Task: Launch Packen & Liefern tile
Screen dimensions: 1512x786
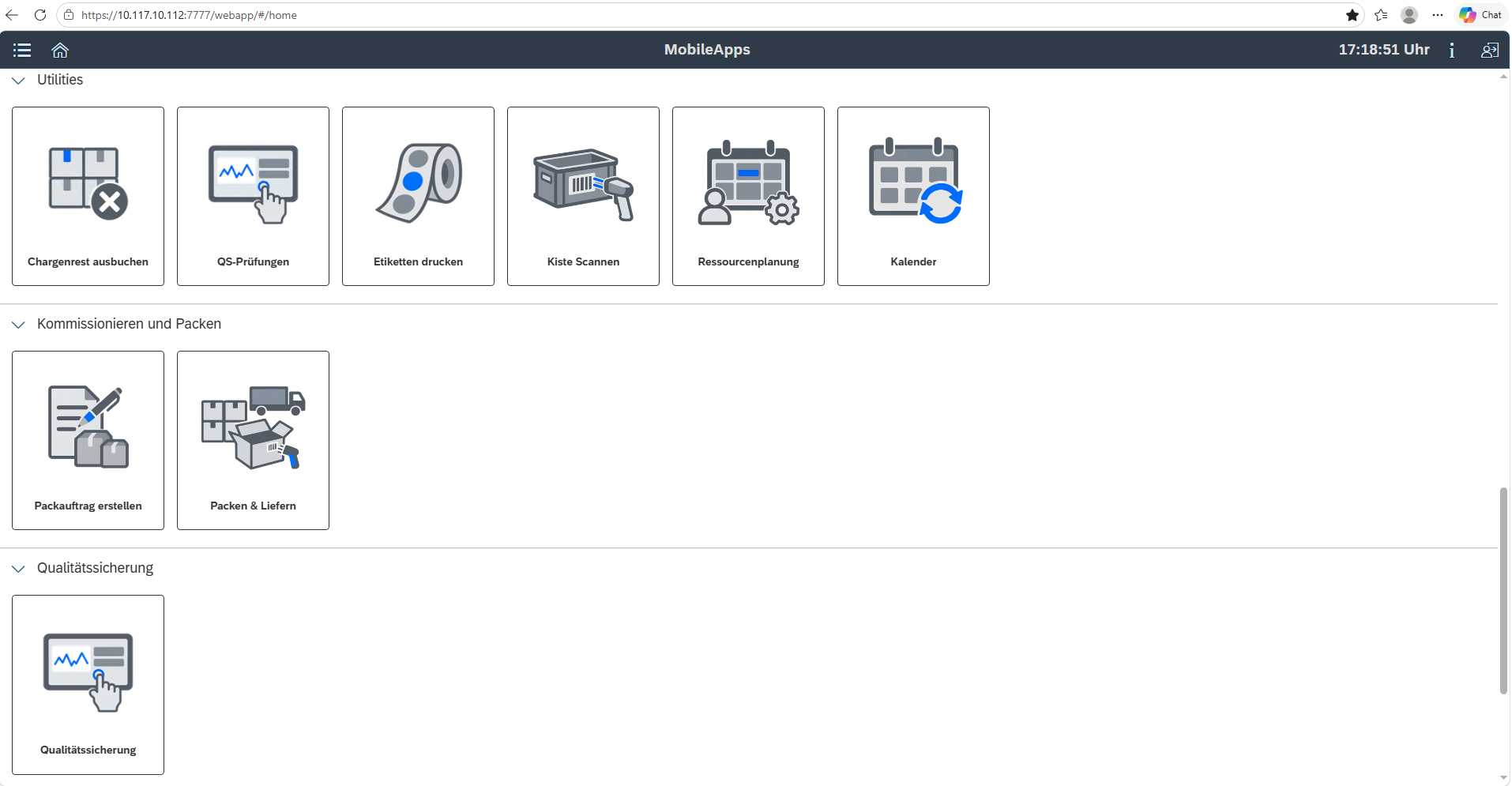Action: click(x=254, y=440)
